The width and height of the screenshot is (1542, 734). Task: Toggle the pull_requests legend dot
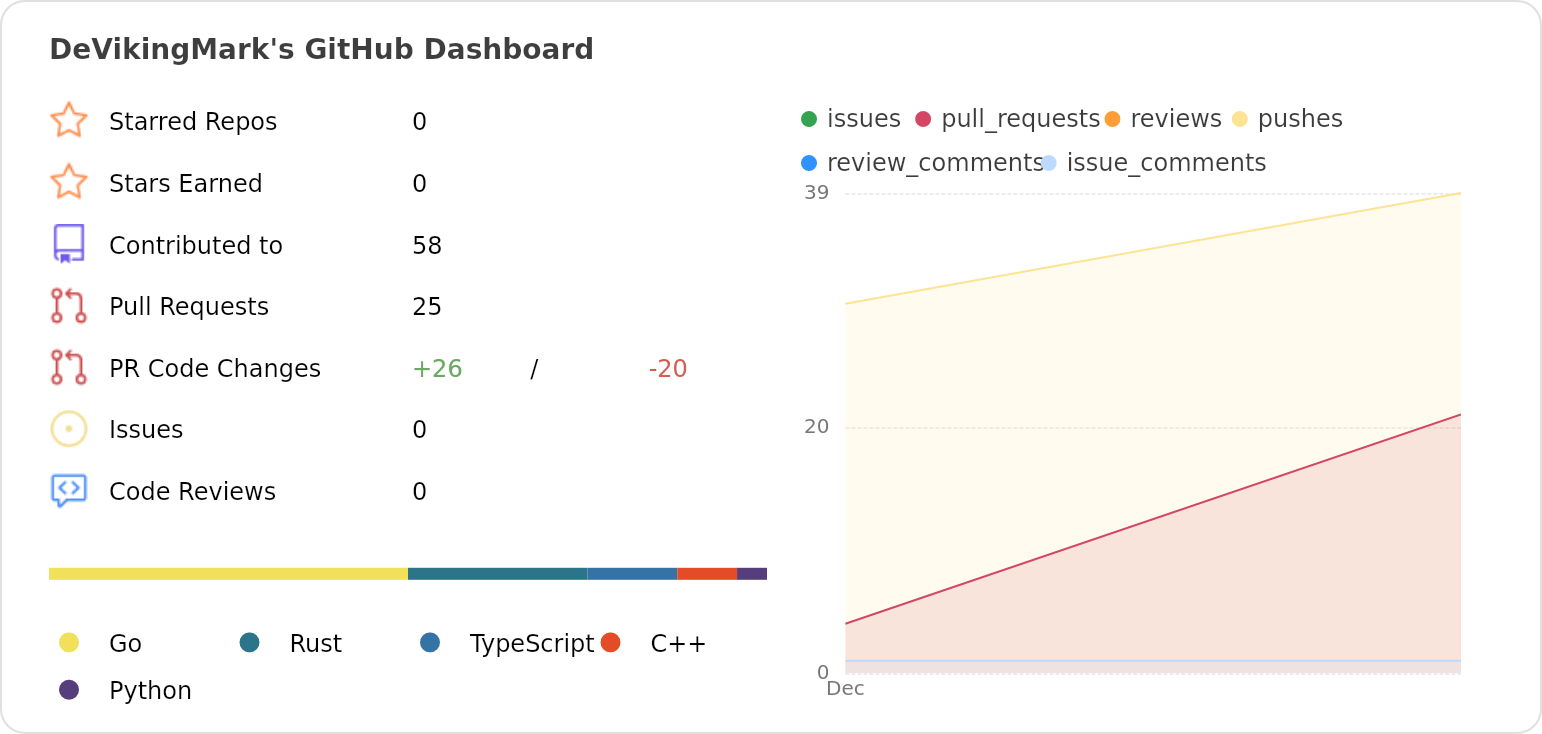click(923, 119)
